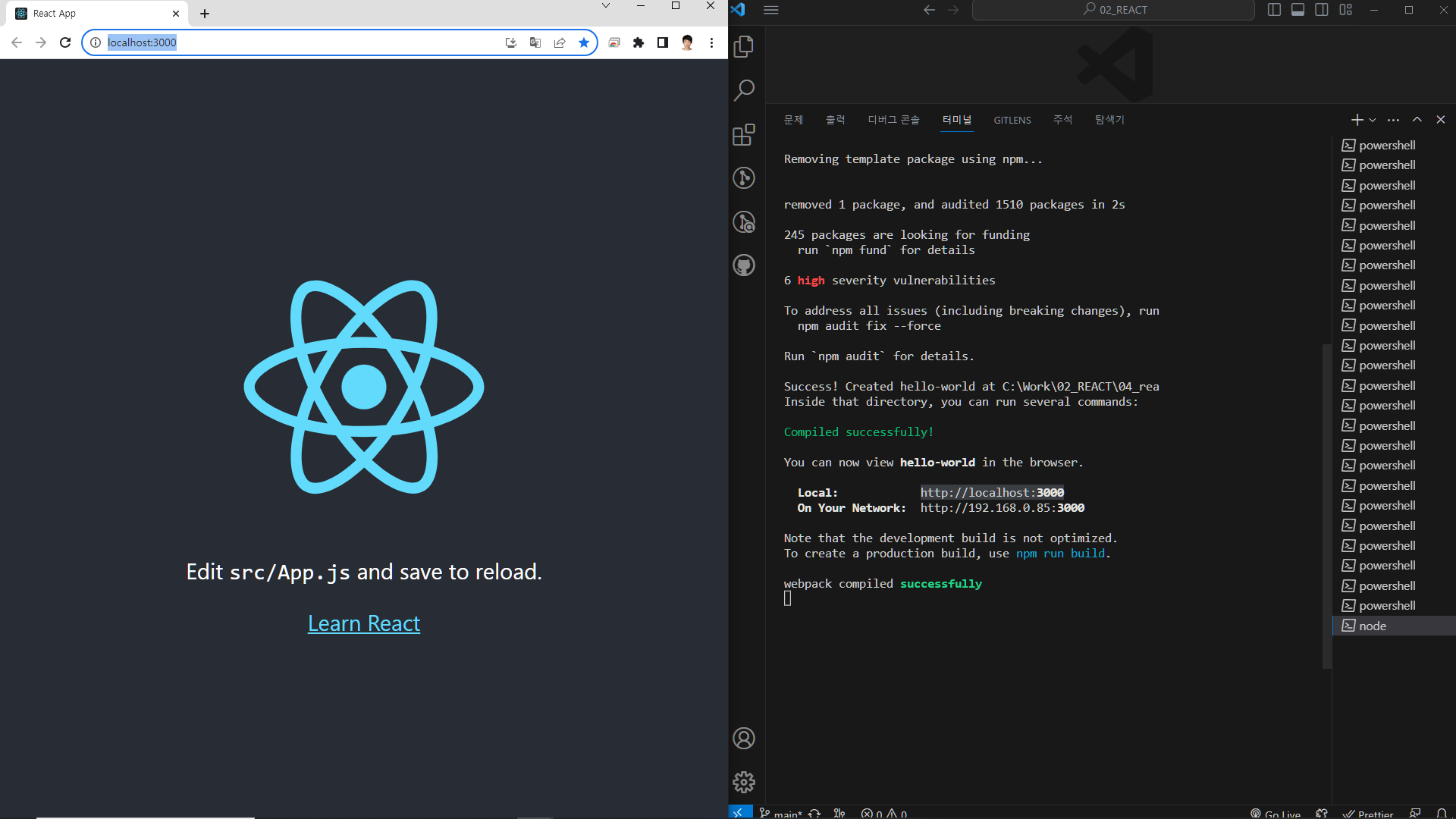Select the node terminal in the list
The width and height of the screenshot is (1456, 819).
(1373, 626)
